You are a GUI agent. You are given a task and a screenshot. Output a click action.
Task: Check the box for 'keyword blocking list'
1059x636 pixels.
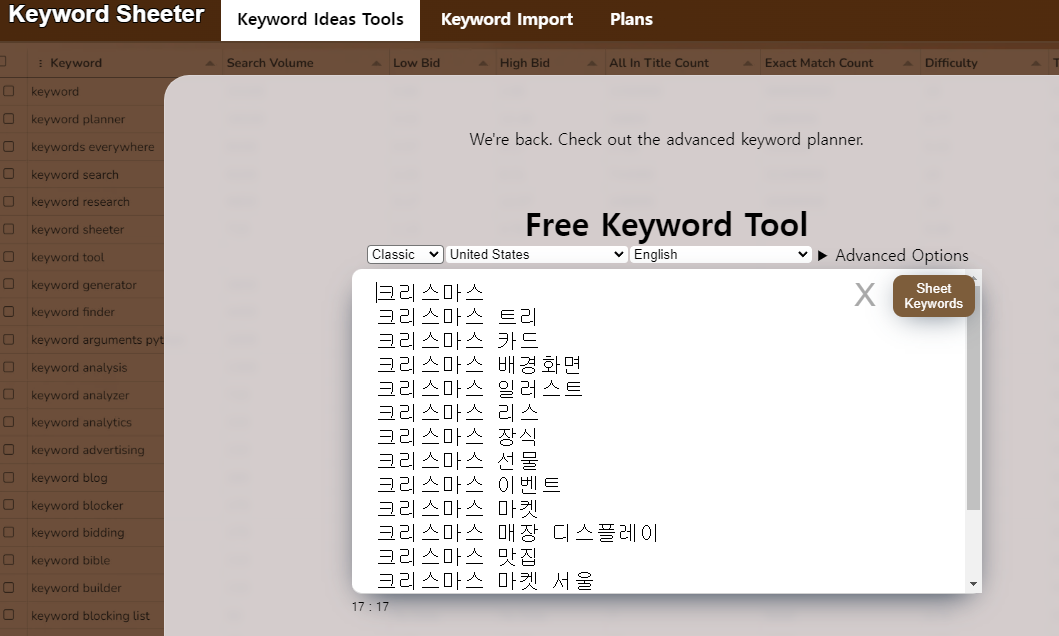tap(8, 614)
